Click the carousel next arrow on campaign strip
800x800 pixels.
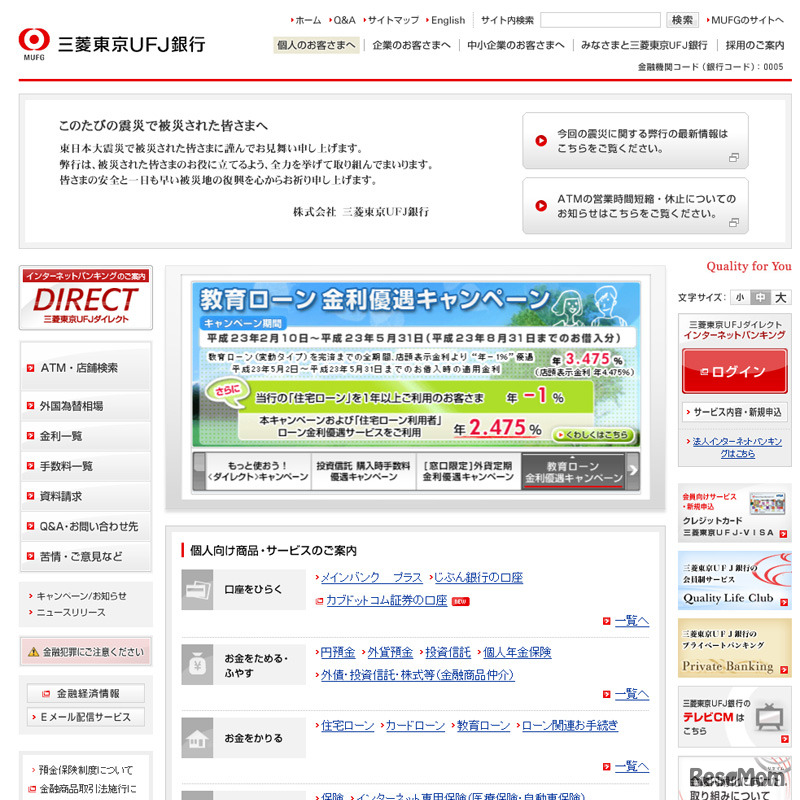(633, 471)
